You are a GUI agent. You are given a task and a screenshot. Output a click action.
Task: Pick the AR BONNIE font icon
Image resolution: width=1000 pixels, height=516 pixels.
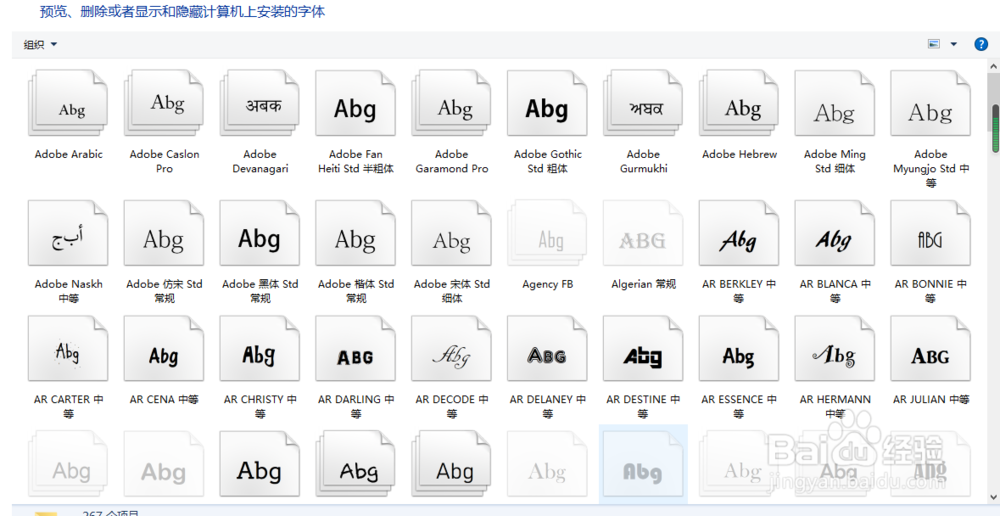click(930, 233)
